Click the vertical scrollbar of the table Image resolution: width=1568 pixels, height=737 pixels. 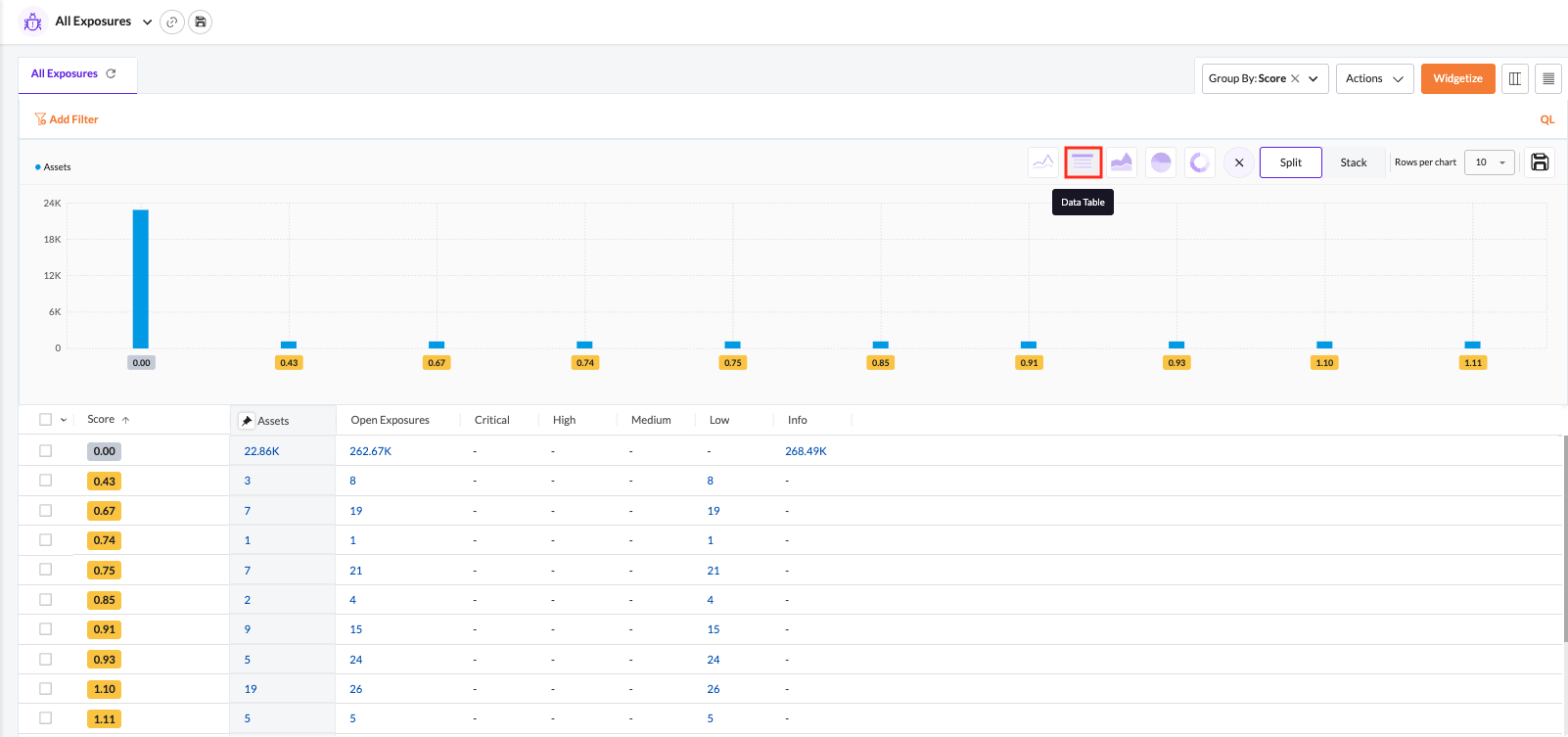[x=1565, y=538]
